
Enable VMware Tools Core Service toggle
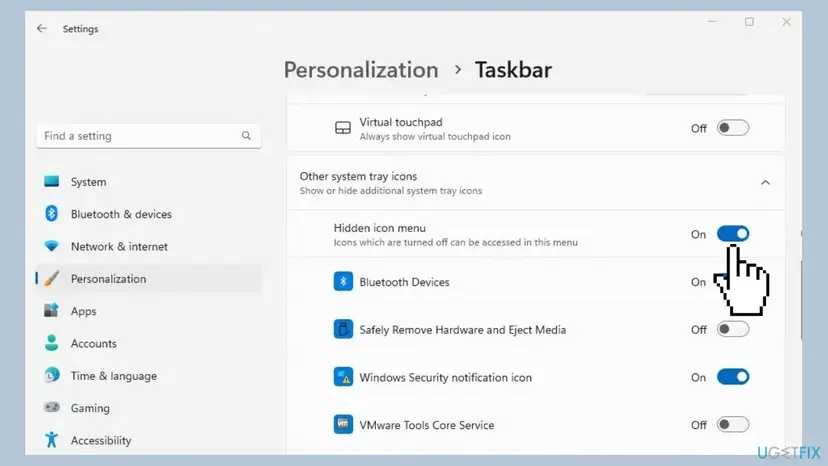tap(733, 424)
